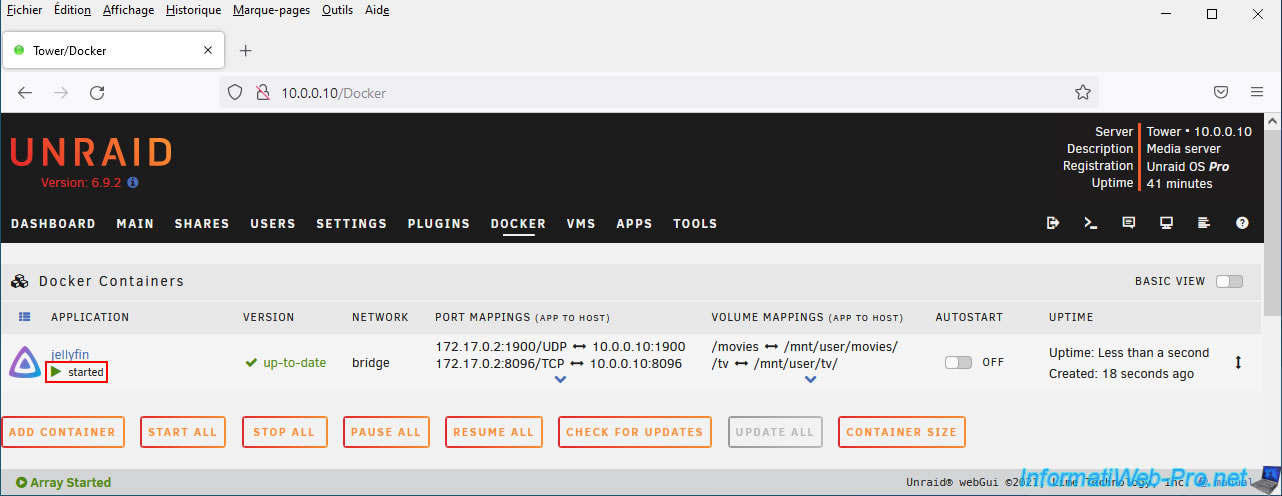Click the list icon in Application column header
Screen dimensions: 1282x496
coord(25,317)
